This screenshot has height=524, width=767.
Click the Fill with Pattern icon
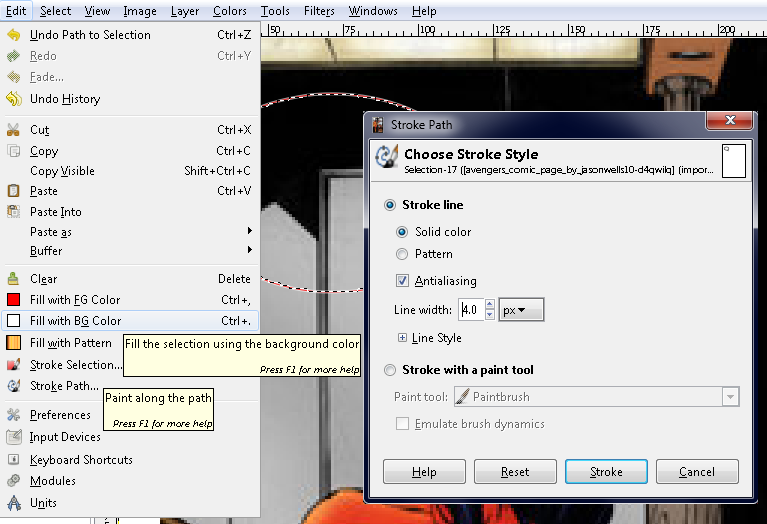14,342
